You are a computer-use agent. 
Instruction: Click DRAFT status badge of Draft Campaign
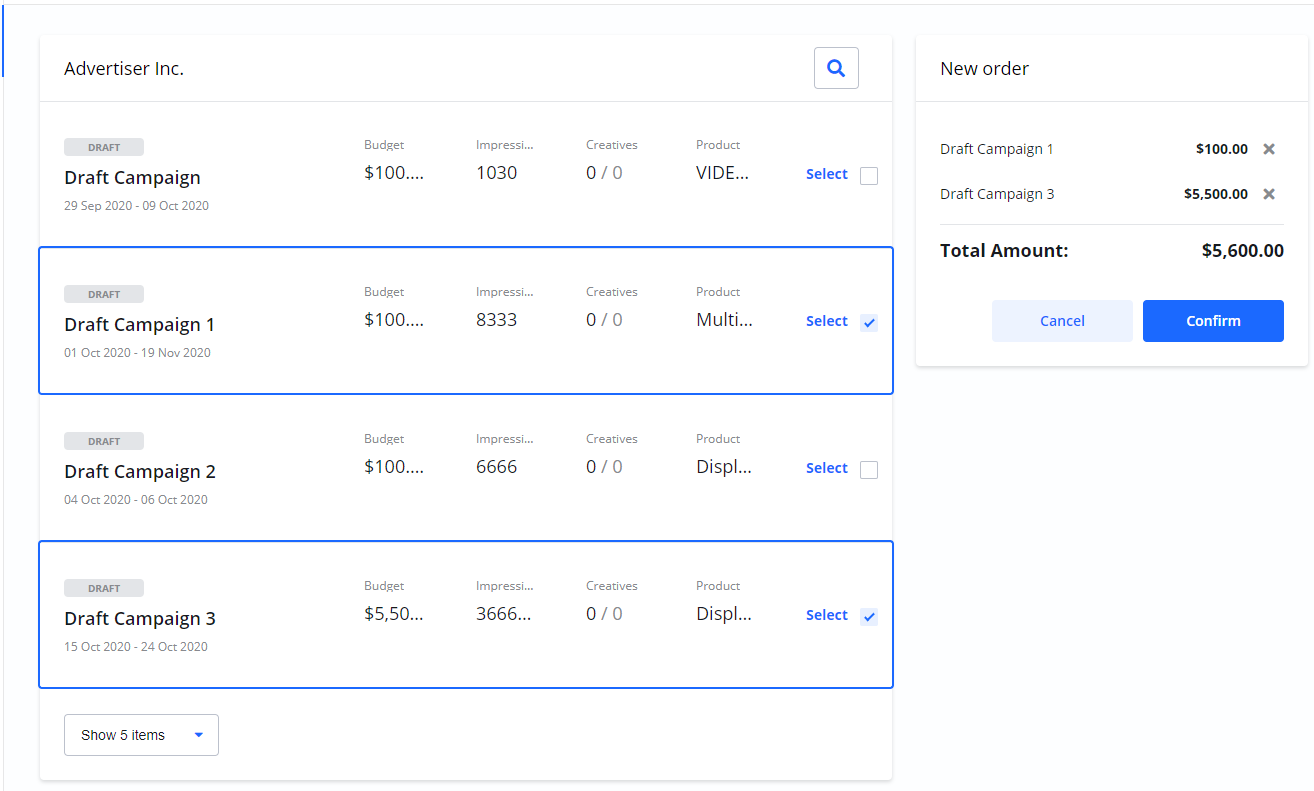click(x=104, y=147)
